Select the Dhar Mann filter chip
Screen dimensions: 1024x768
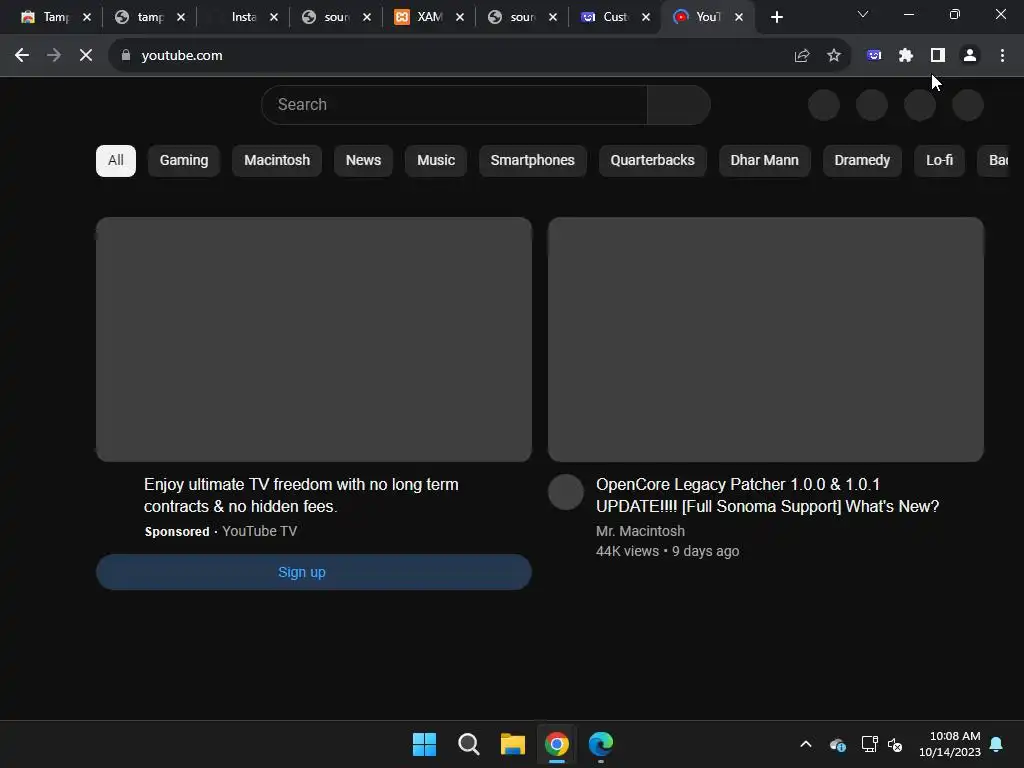(x=764, y=161)
